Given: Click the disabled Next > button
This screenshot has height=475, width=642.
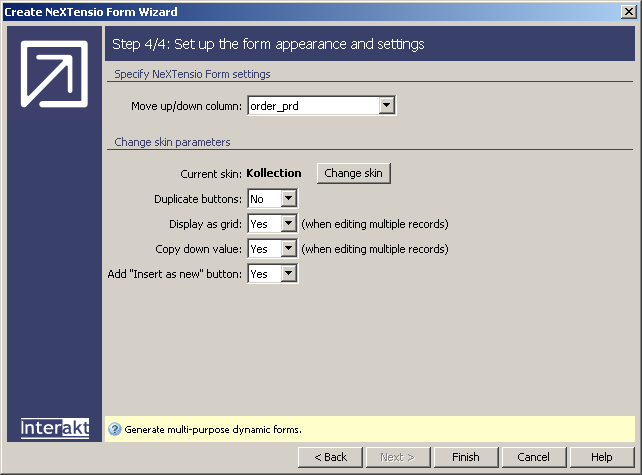Looking at the screenshot, I should 397,457.
